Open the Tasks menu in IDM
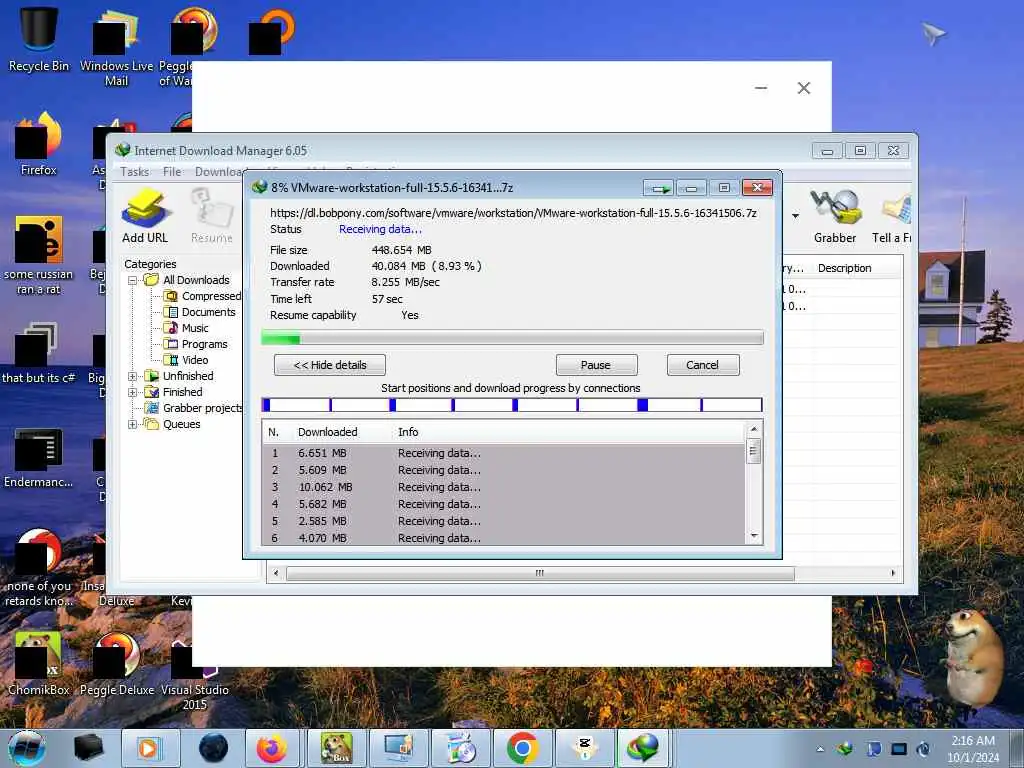The width and height of the screenshot is (1024, 768). [x=135, y=172]
